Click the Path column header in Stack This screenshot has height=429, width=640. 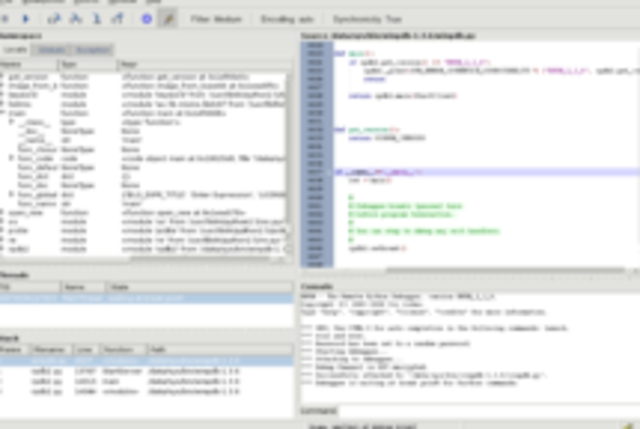(x=219, y=350)
